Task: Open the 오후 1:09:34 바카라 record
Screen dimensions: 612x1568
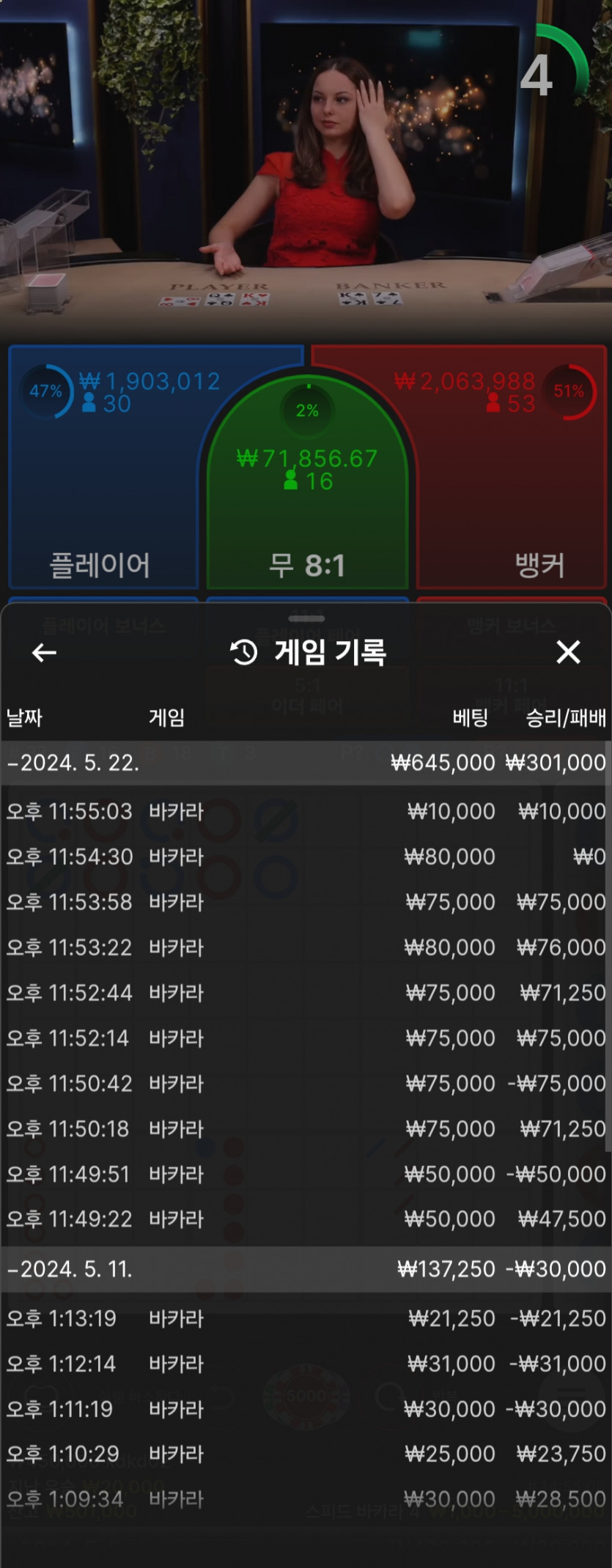Action: point(306,1499)
